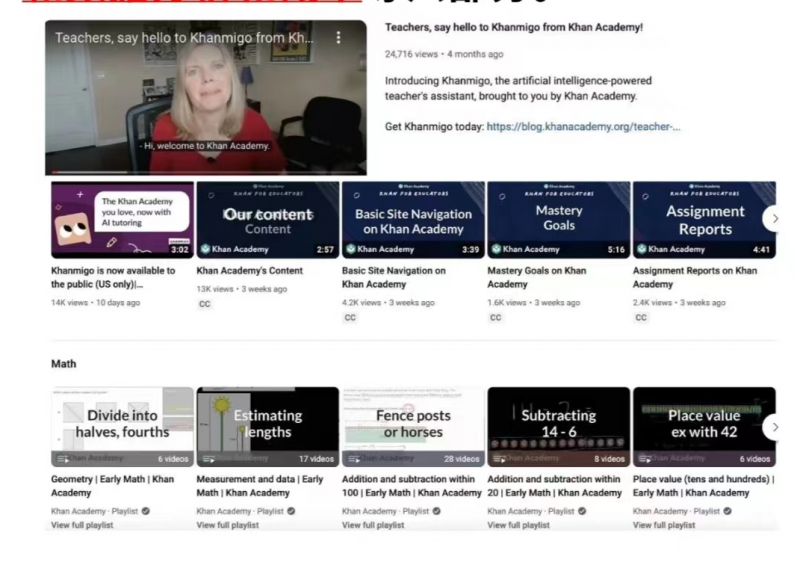Click the CC badge under Basic Site Navigation
The height and width of the screenshot is (565, 800).
pos(350,317)
